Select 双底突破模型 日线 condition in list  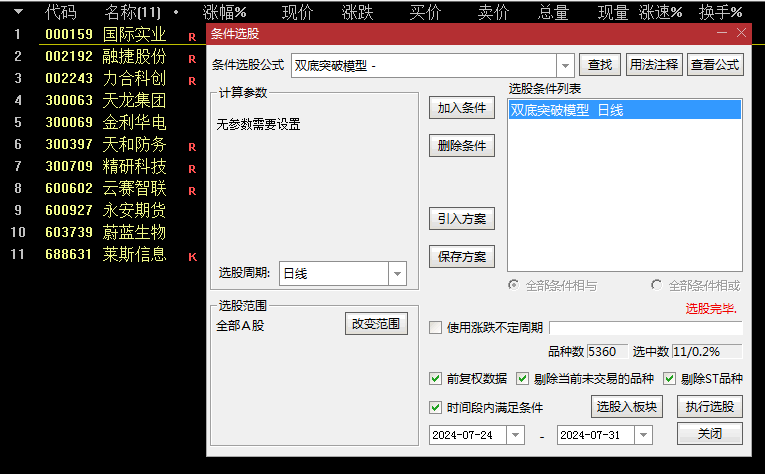pyautogui.click(x=624, y=110)
